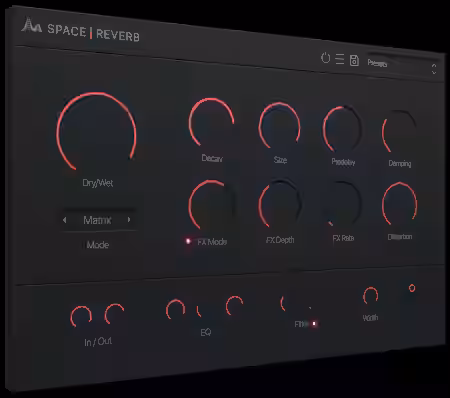Click the "In / Out" label
450x398 pixels.
point(98,341)
